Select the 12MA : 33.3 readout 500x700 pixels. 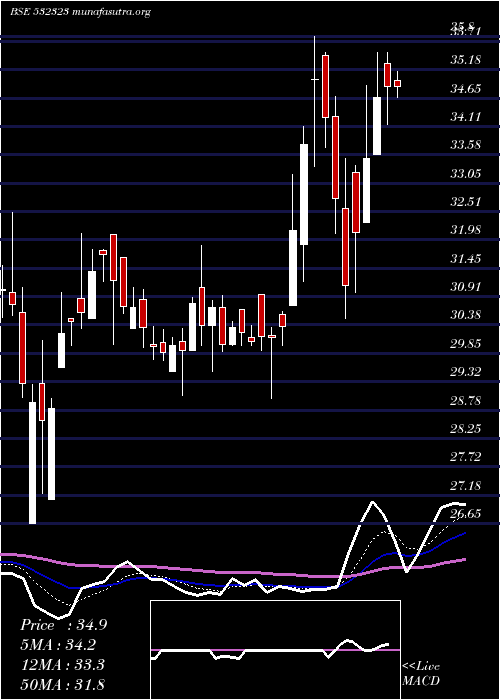(x=62, y=665)
